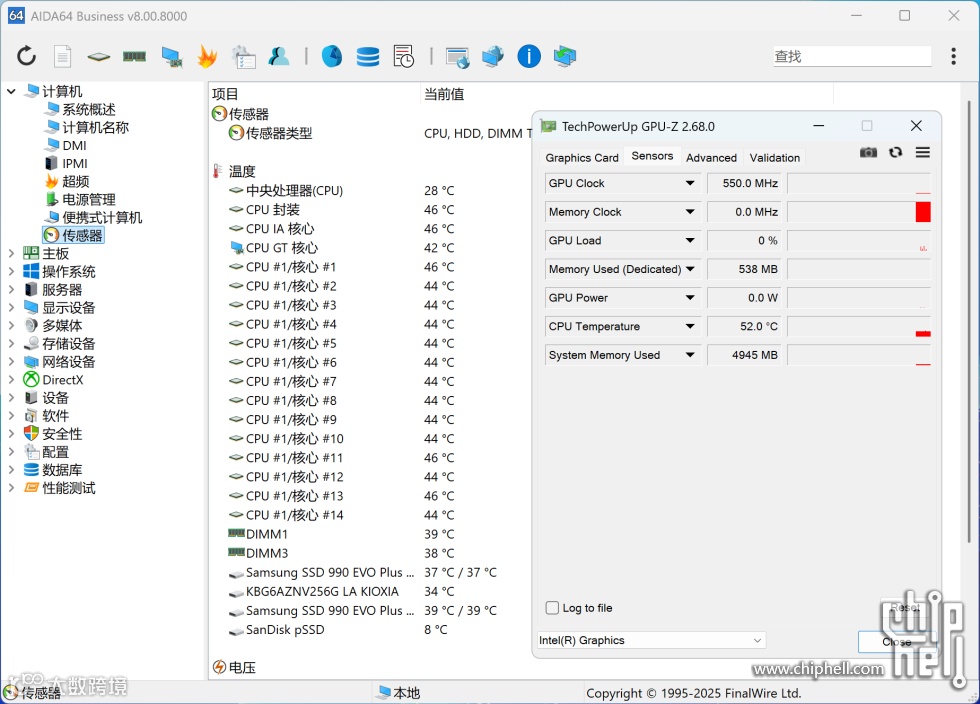The image size is (980, 704).
Task: Open the GPU Load sensor dropdown
Action: [x=690, y=241]
